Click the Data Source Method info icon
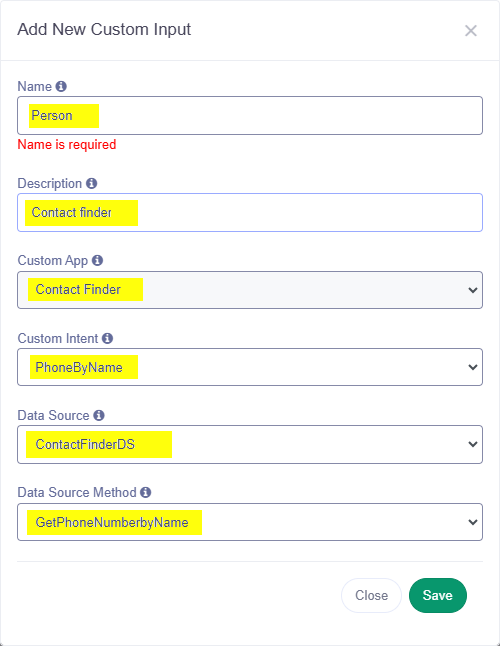 [x=145, y=492]
